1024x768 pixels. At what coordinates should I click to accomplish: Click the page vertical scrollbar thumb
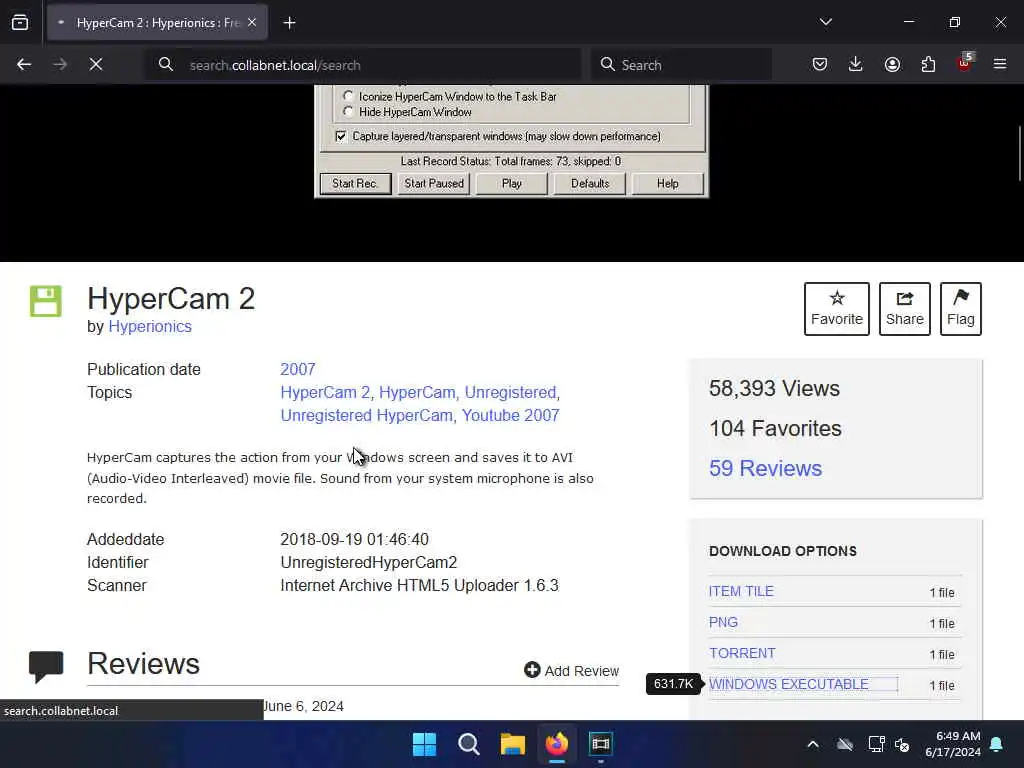click(1020, 153)
